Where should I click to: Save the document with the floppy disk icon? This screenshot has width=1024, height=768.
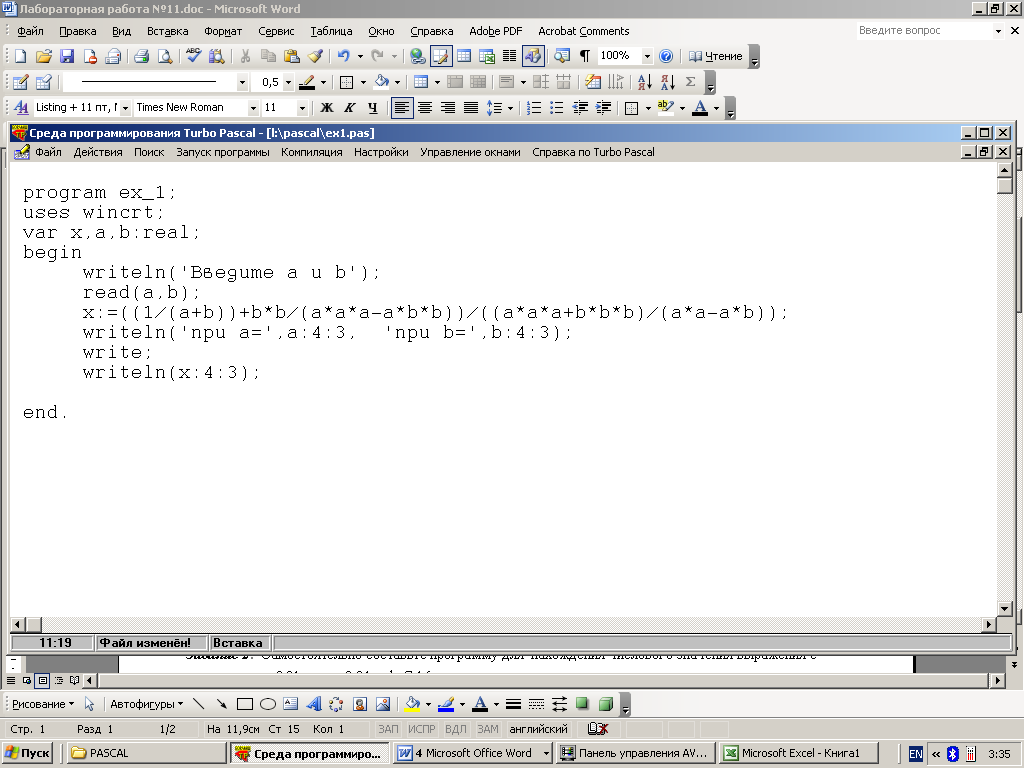tap(67, 56)
